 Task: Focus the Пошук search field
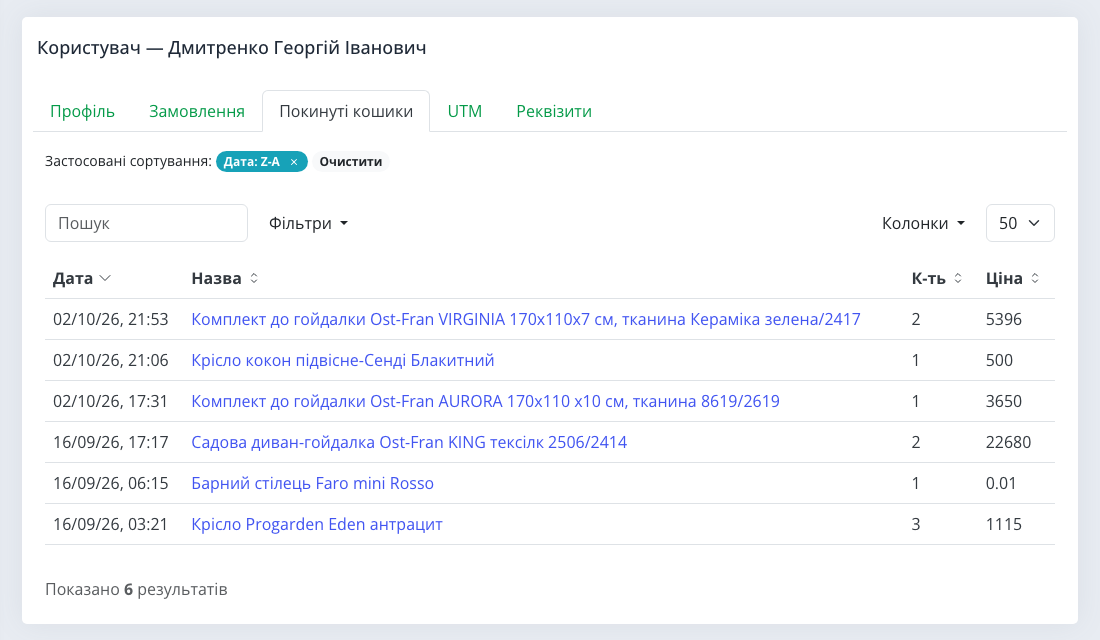[147, 223]
